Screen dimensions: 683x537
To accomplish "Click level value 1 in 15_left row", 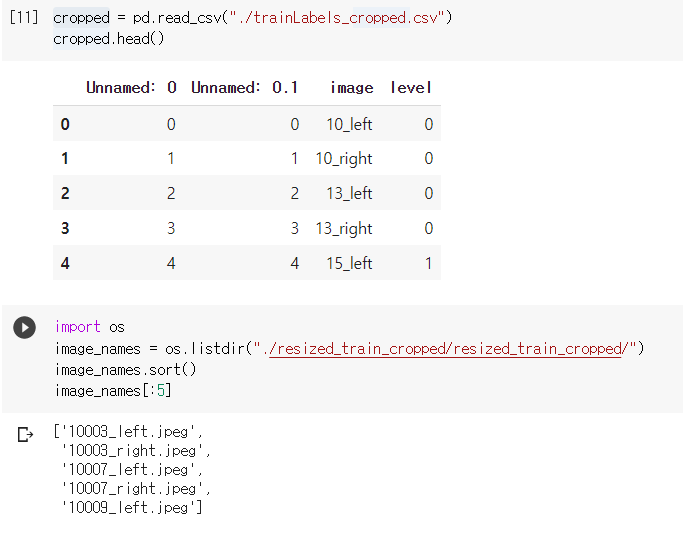I will point(429,263).
